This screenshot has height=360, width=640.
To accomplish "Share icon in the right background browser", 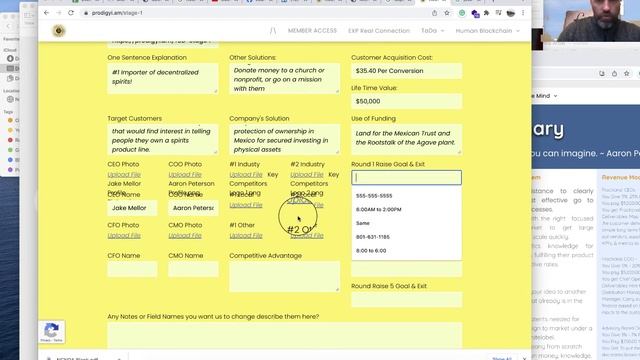I will (x=614, y=73).
